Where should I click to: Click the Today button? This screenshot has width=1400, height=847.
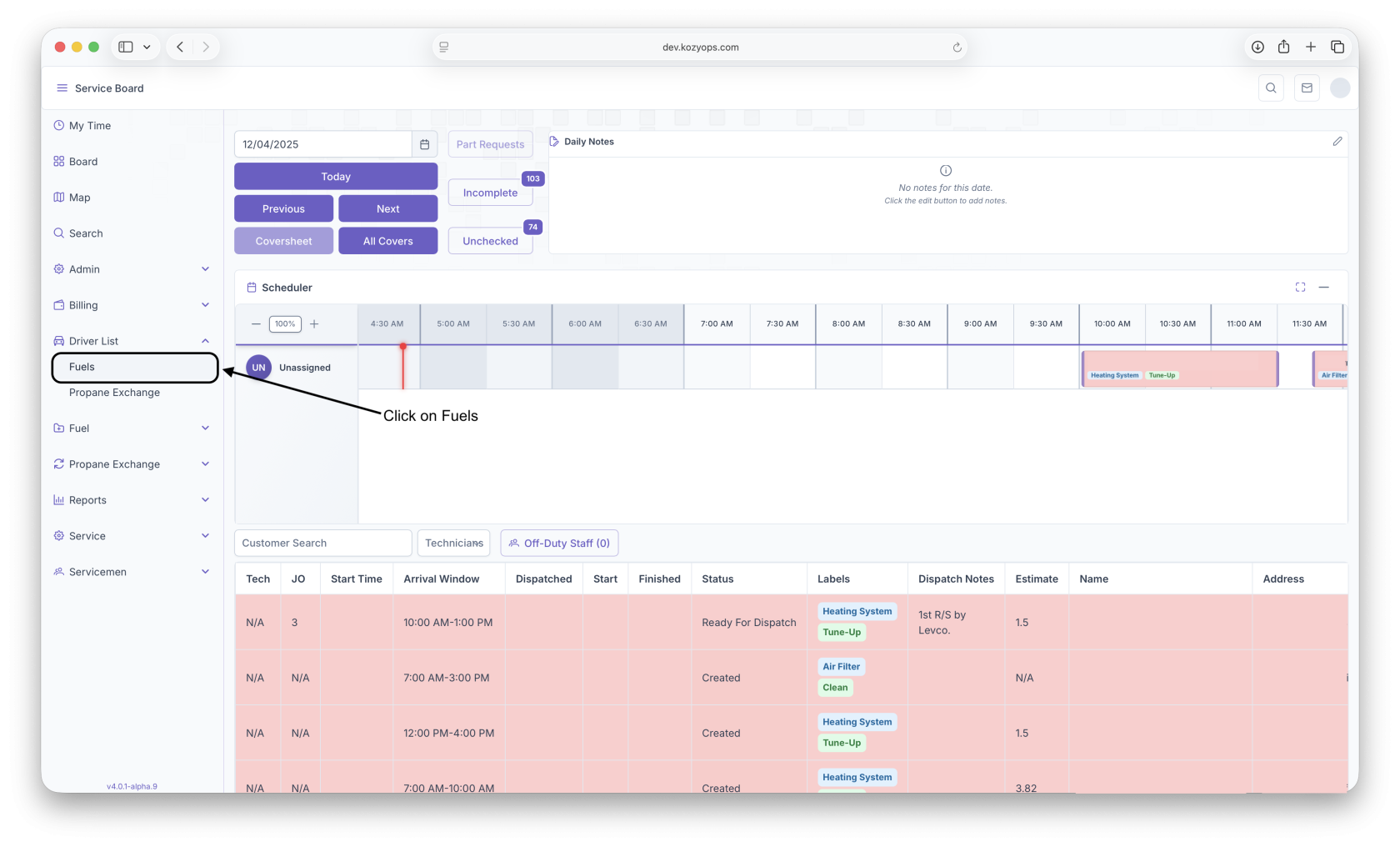click(x=336, y=177)
